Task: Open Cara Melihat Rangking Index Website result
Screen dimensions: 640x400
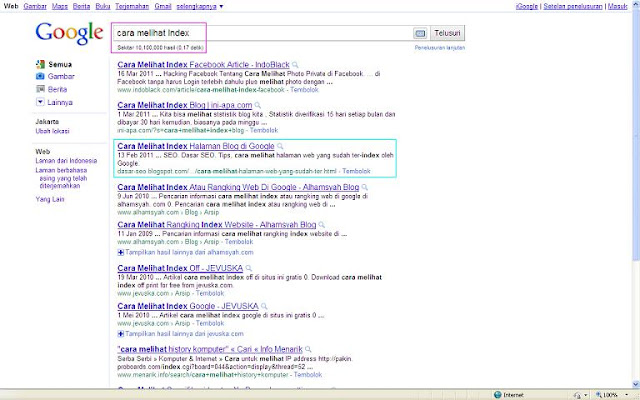Action: 217,225
